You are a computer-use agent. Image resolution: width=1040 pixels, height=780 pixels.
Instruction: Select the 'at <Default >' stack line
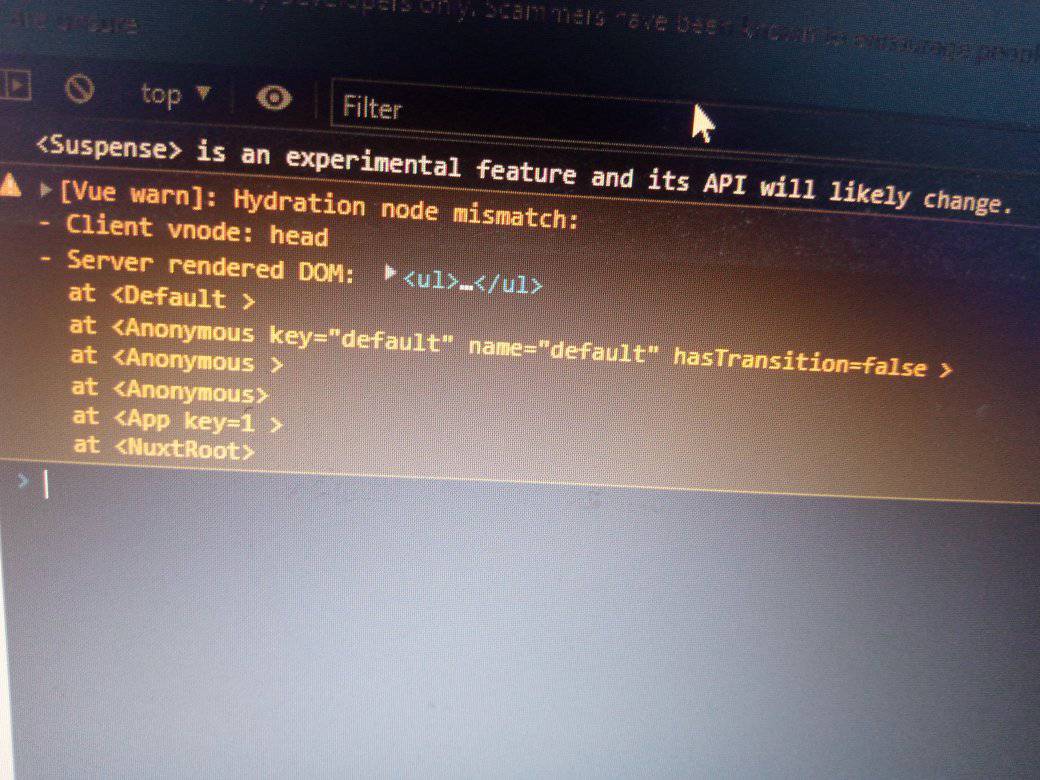click(x=162, y=296)
